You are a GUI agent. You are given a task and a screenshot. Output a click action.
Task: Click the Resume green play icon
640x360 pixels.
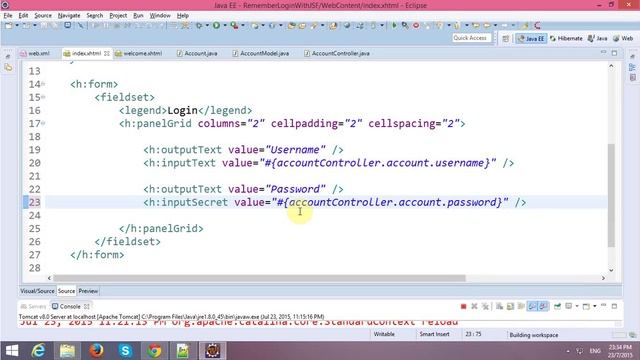click(394, 25)
